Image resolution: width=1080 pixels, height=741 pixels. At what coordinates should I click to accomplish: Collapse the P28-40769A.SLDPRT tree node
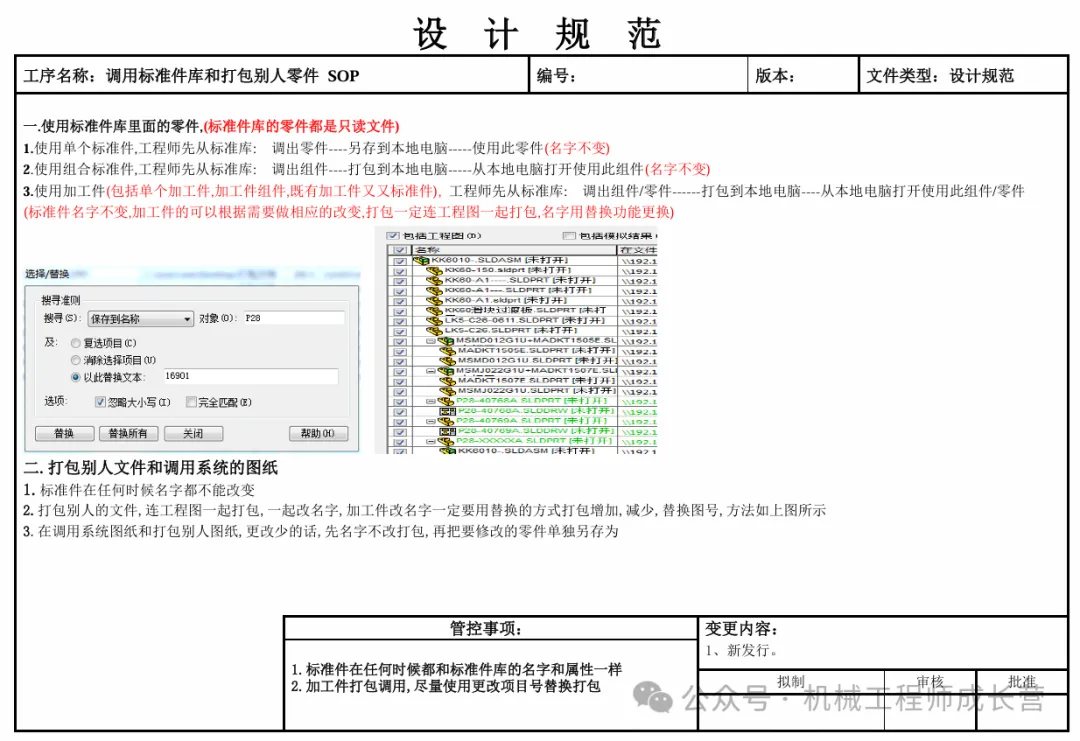pos(431,421)
